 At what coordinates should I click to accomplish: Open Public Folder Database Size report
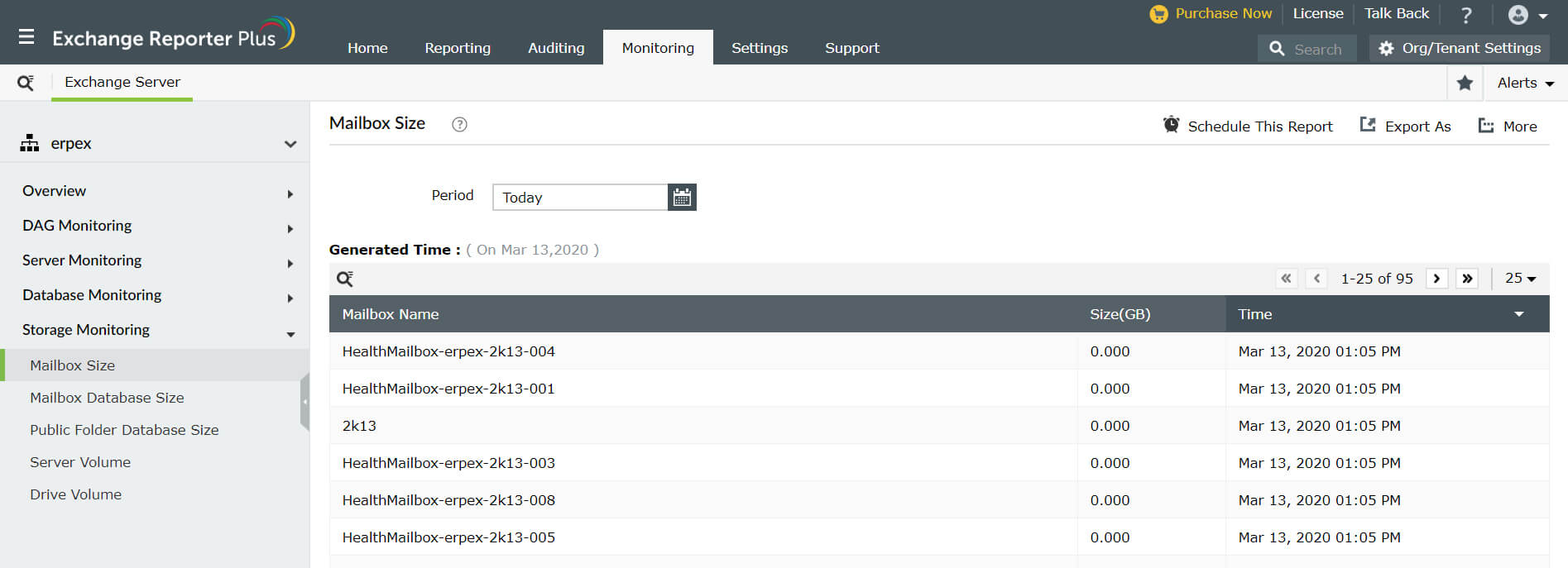coord(124,430)
